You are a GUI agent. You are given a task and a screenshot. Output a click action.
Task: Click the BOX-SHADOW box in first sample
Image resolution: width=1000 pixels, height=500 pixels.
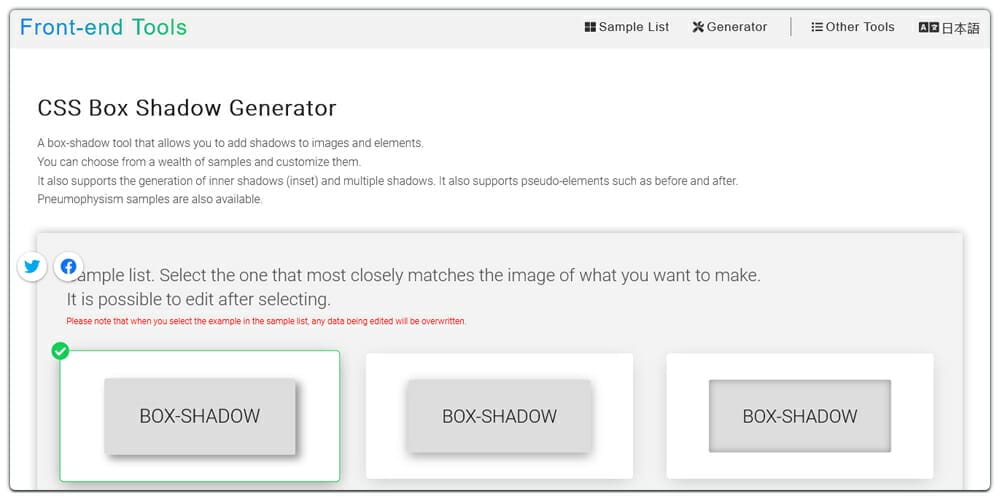[200, 416]
